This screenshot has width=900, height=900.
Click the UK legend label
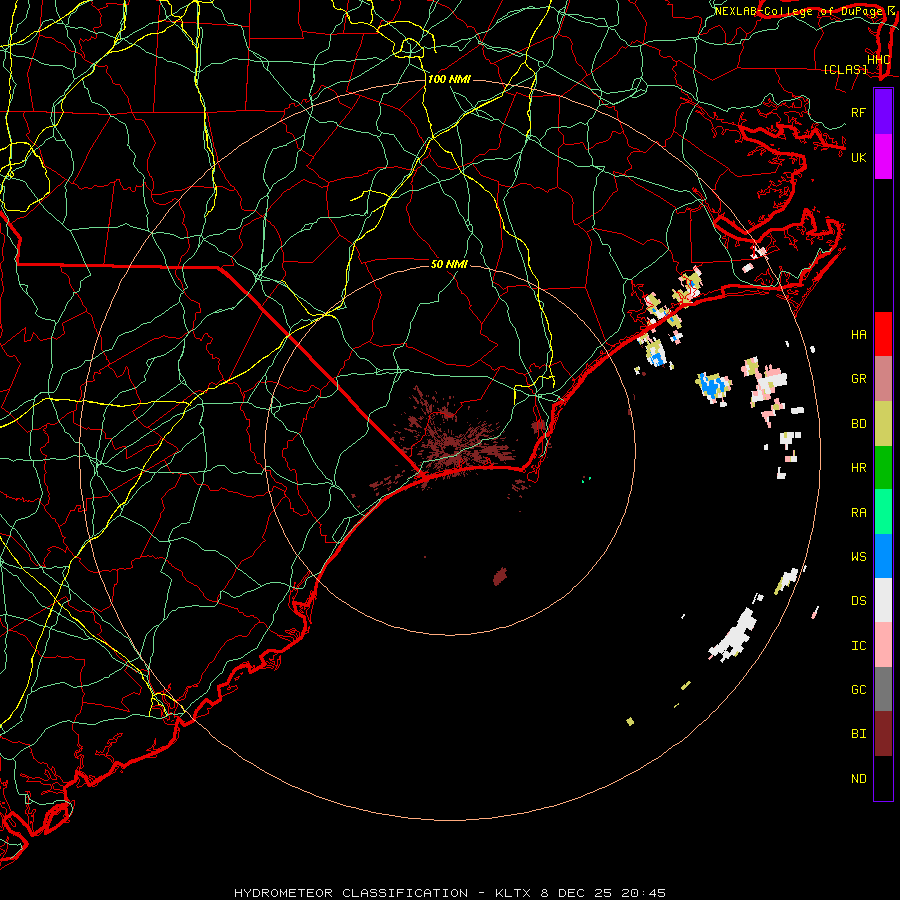(x=858, y=157)
